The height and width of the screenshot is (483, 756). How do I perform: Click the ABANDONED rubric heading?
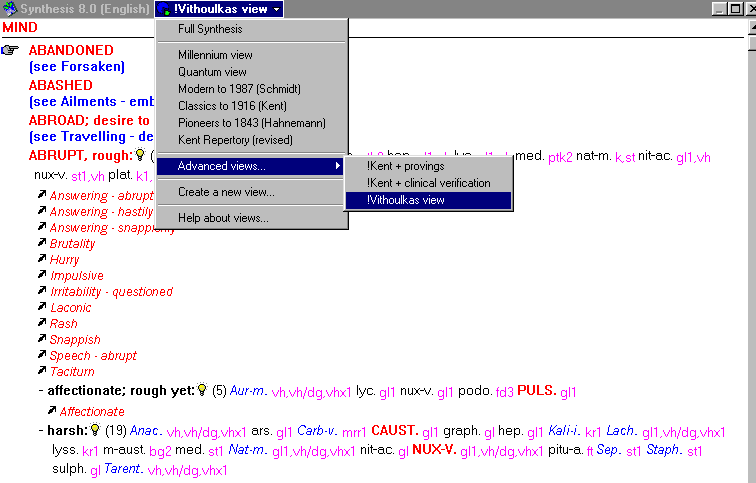tap(71, 50)
